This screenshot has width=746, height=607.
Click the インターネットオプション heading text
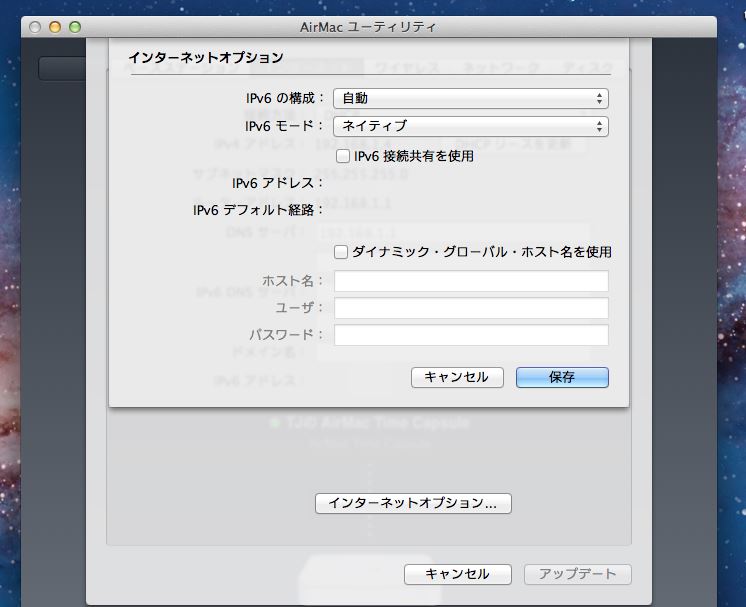[206, 58]
